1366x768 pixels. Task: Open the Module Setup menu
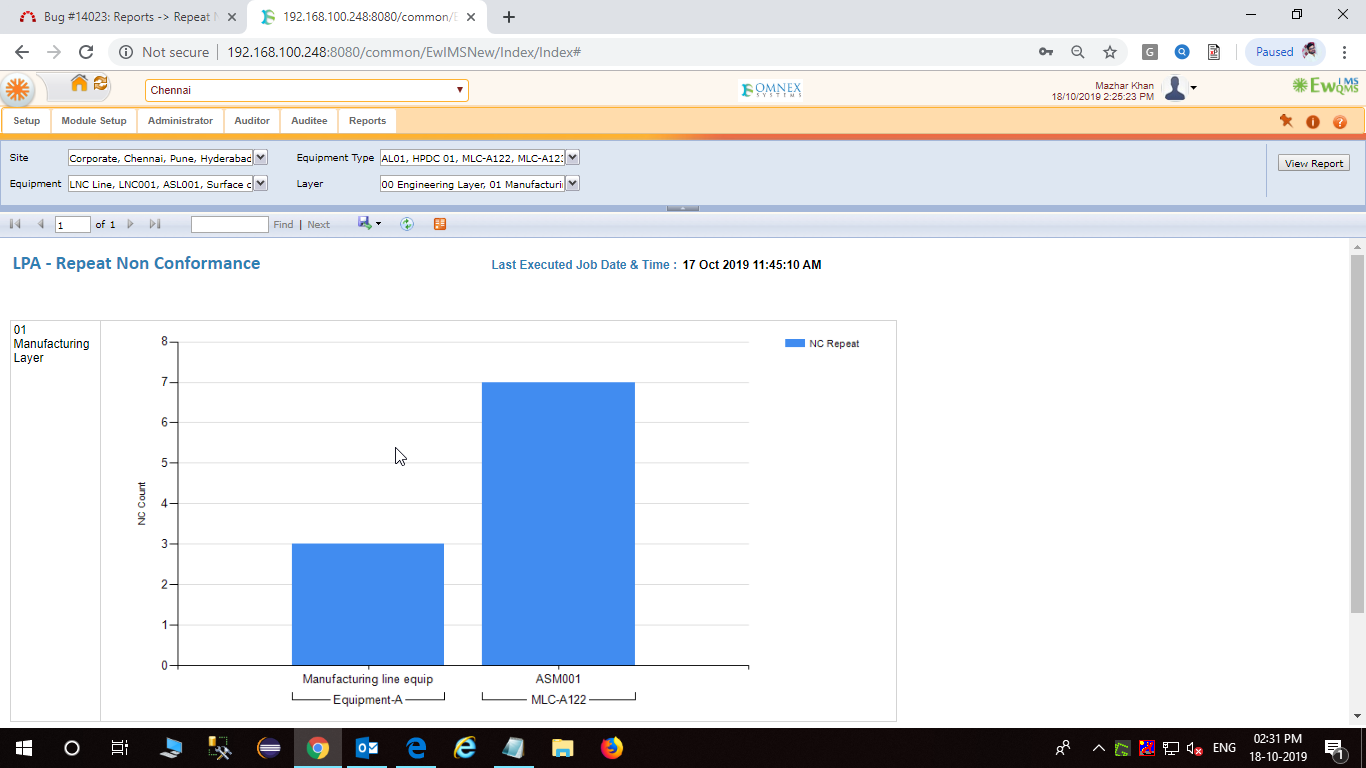[x=94, y=121]
